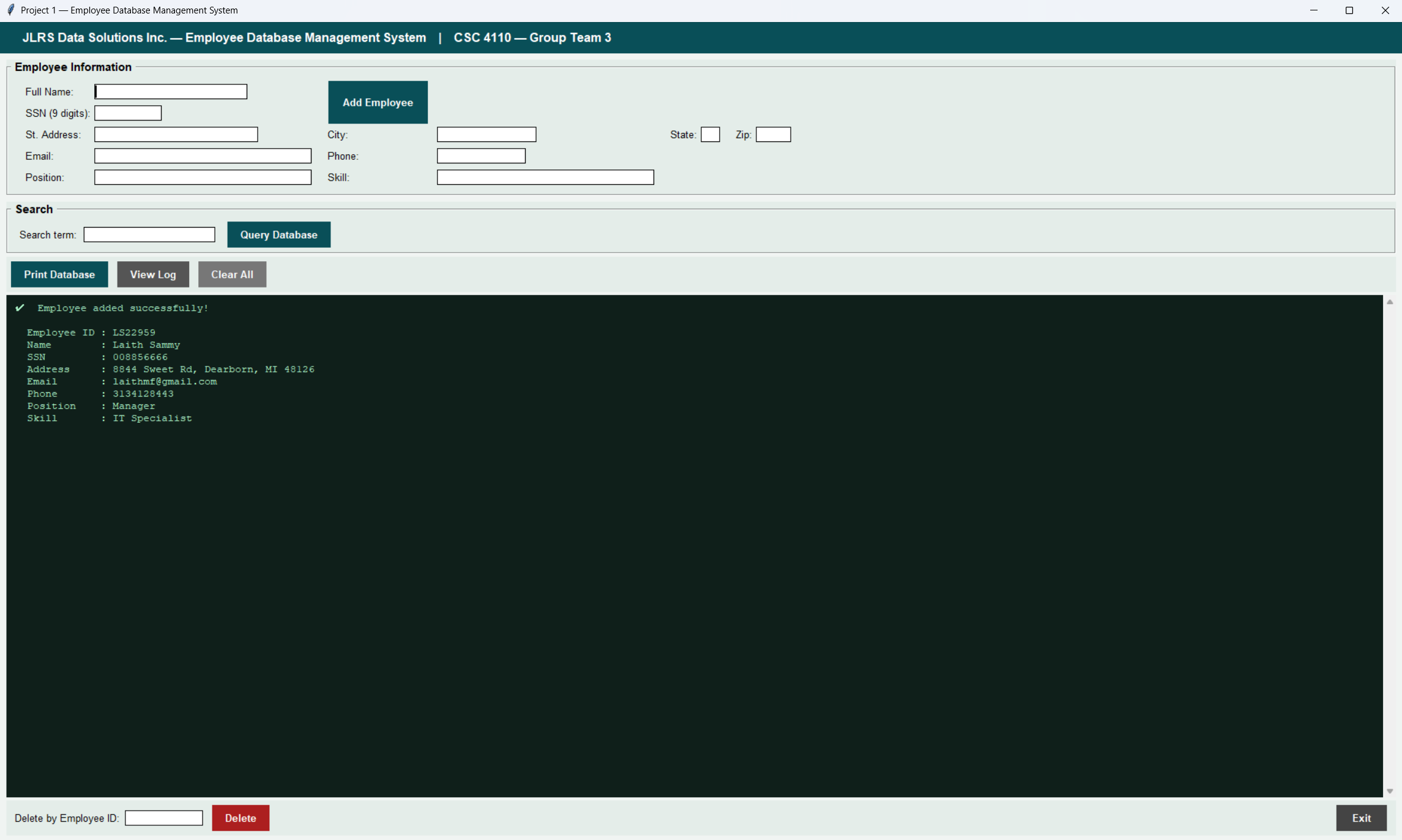Click inside the Search term field
Screen dimensions: 1402x840
[149, 234]
